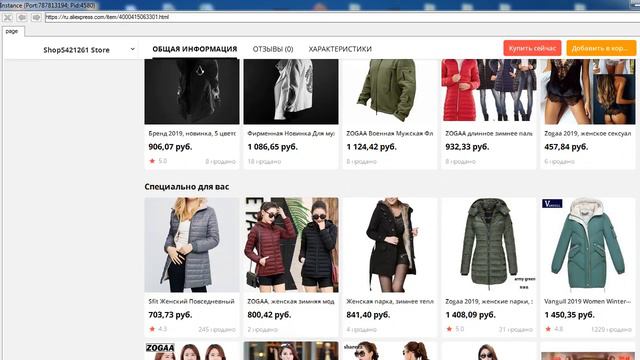
Task: Open the gray quilted coat thumbnail
Action: click(x=192, y=245)
